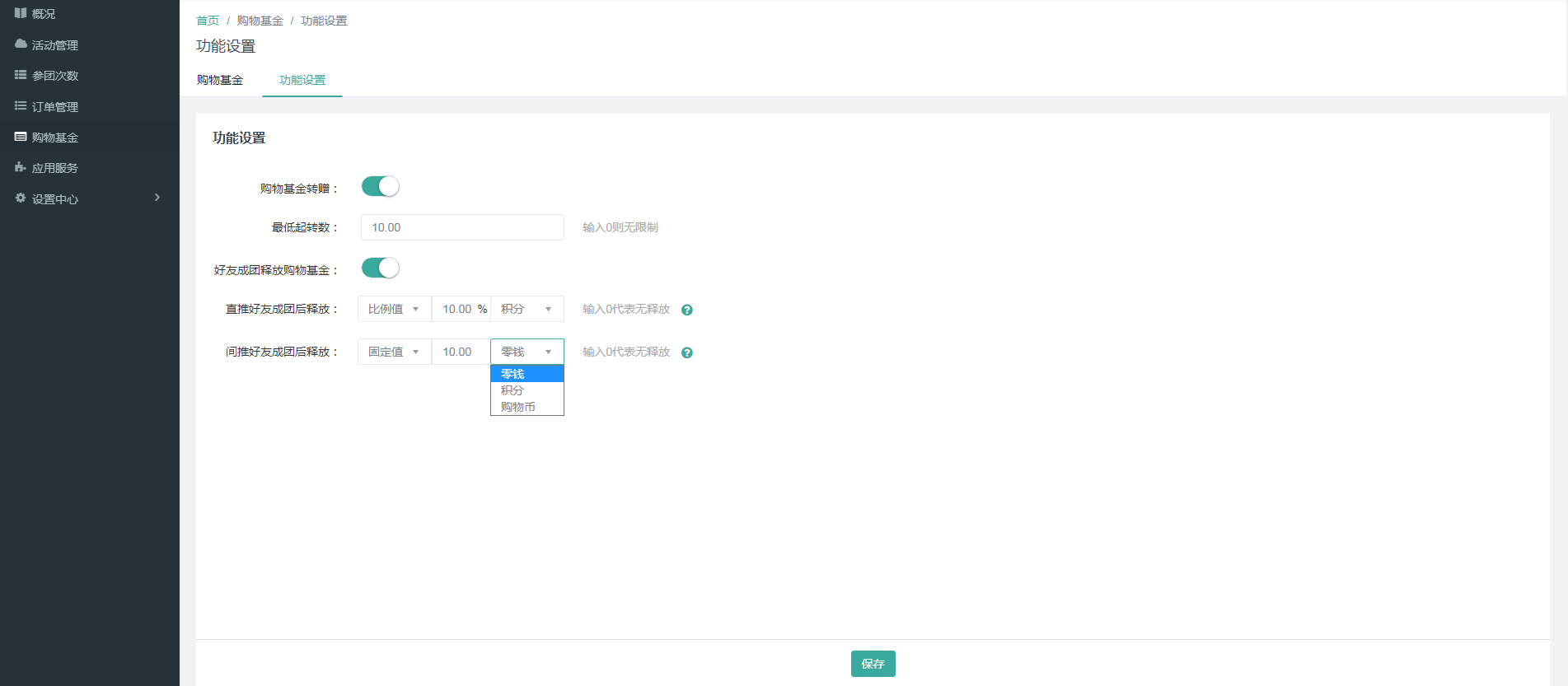The image size is (1568, 686).
Task: Click the 保存 button
Action: [873, 664]
